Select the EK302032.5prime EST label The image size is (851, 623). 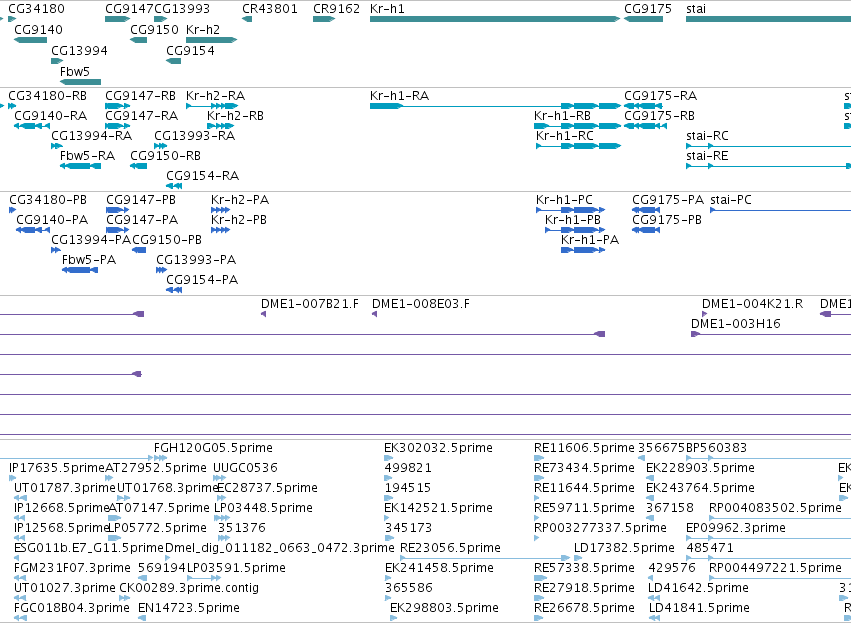click(x=439, y=448)
